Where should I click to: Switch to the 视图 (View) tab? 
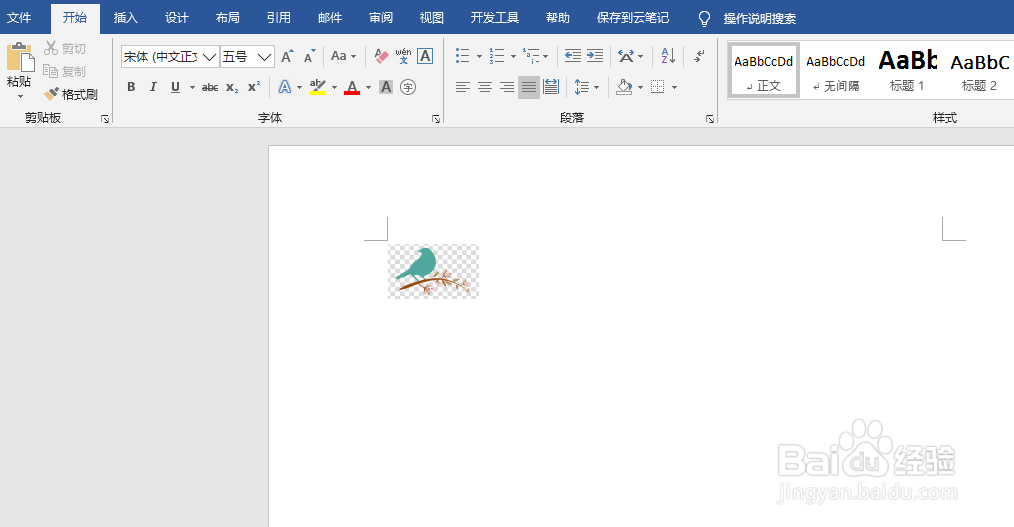[432, 18]
